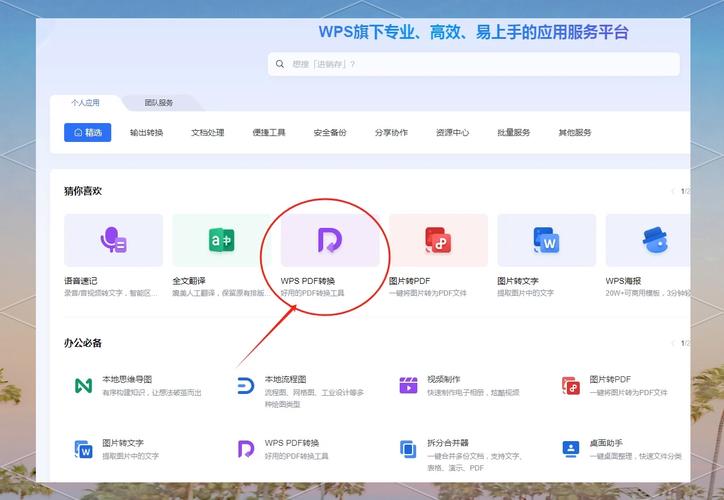This screenshot has height=500, width=724.
Task: Click the 桌面助手 icon
Action: (571, 449)
